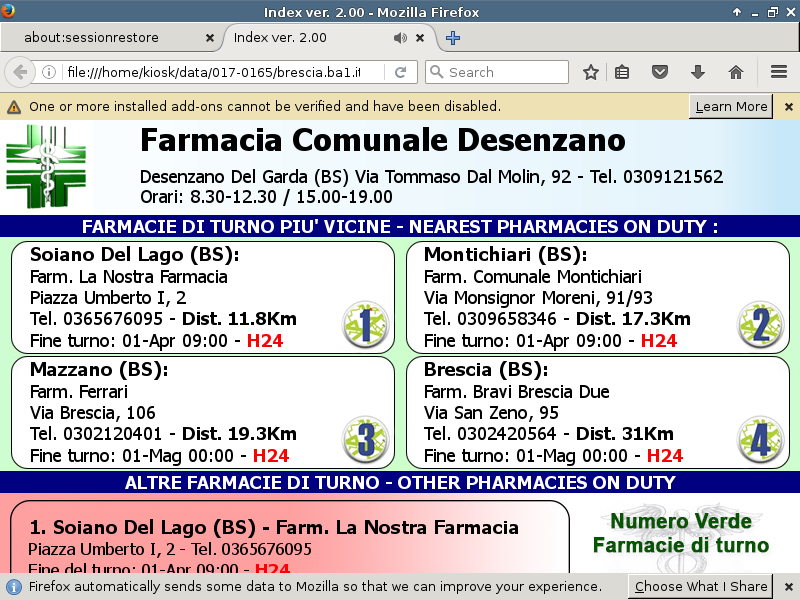
Task: Open the Pocket save icon
Action: tap(660, 72)
